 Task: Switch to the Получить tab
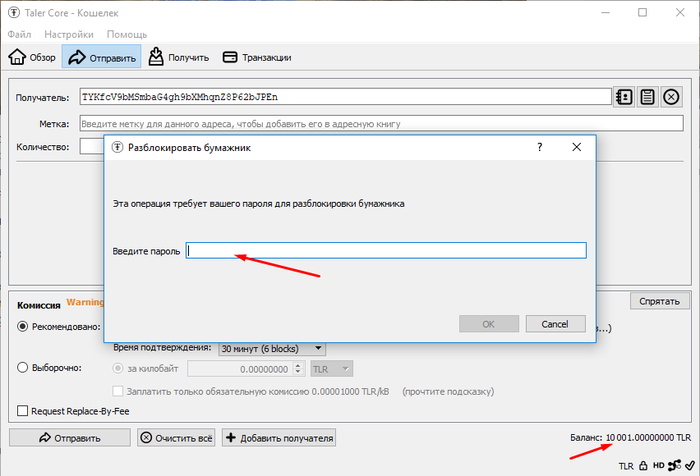tap(179, 57)
